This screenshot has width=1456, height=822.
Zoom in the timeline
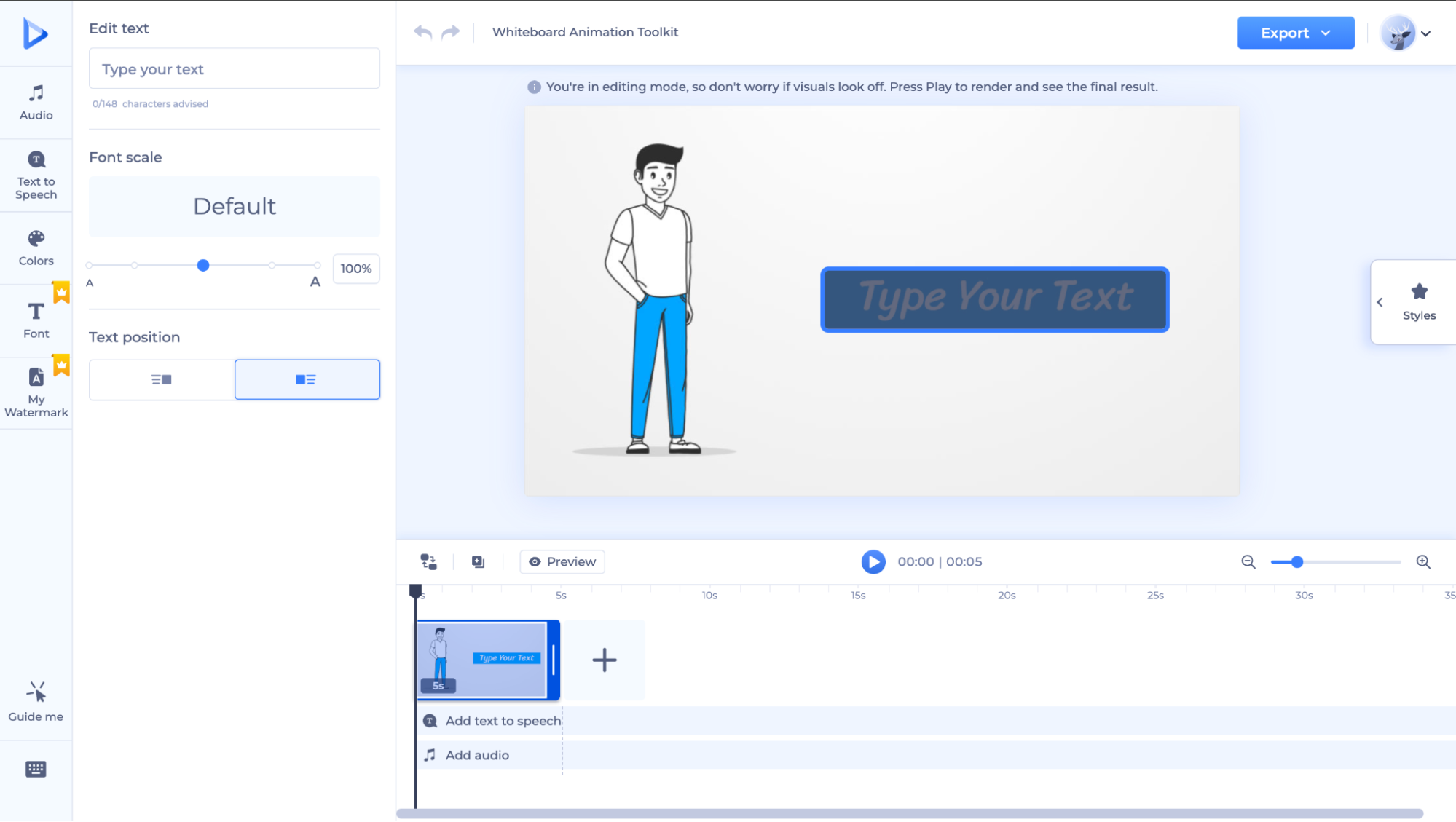(x=1423, y=561)
